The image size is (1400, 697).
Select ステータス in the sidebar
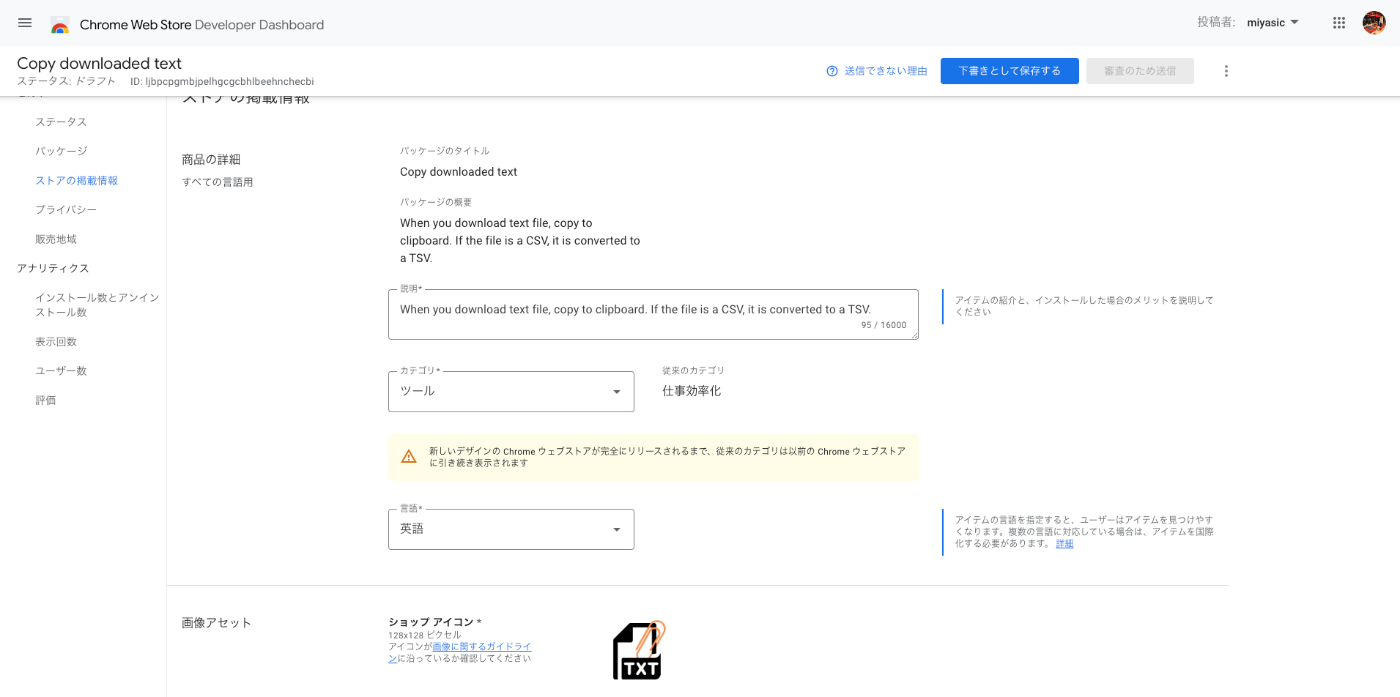(x=61, y=122)
